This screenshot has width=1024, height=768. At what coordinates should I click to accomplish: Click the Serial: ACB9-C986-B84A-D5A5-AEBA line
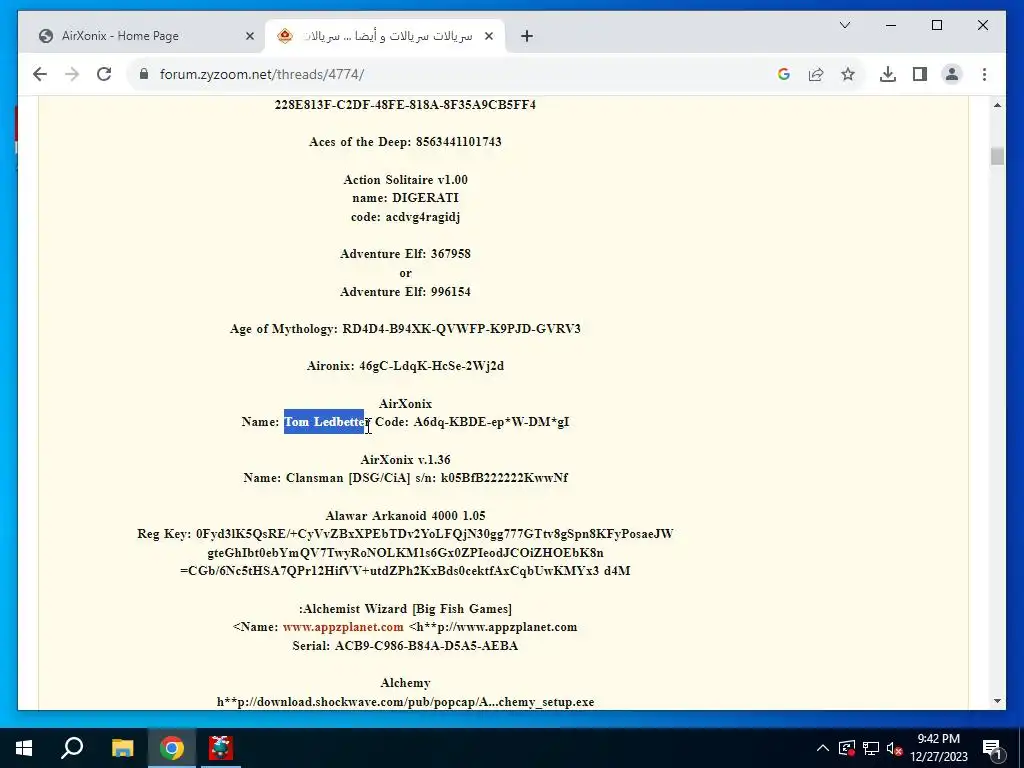click(405, 646)
